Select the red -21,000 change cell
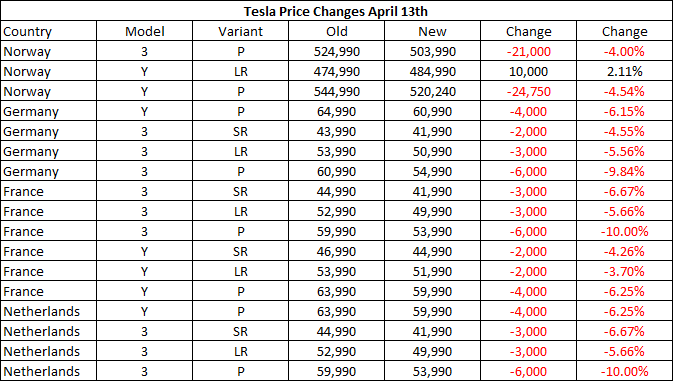The image size is (673, 381). click(528, 51)
